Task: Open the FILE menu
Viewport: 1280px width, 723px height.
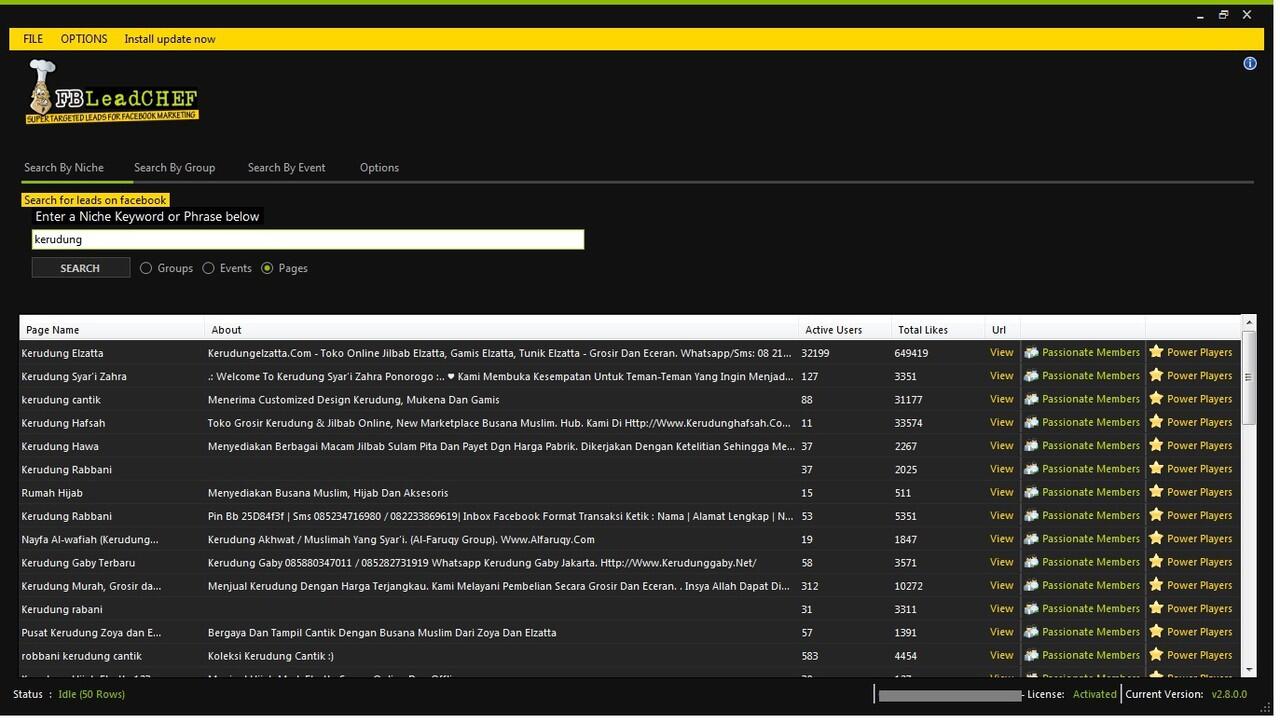Action: (33, 39)
